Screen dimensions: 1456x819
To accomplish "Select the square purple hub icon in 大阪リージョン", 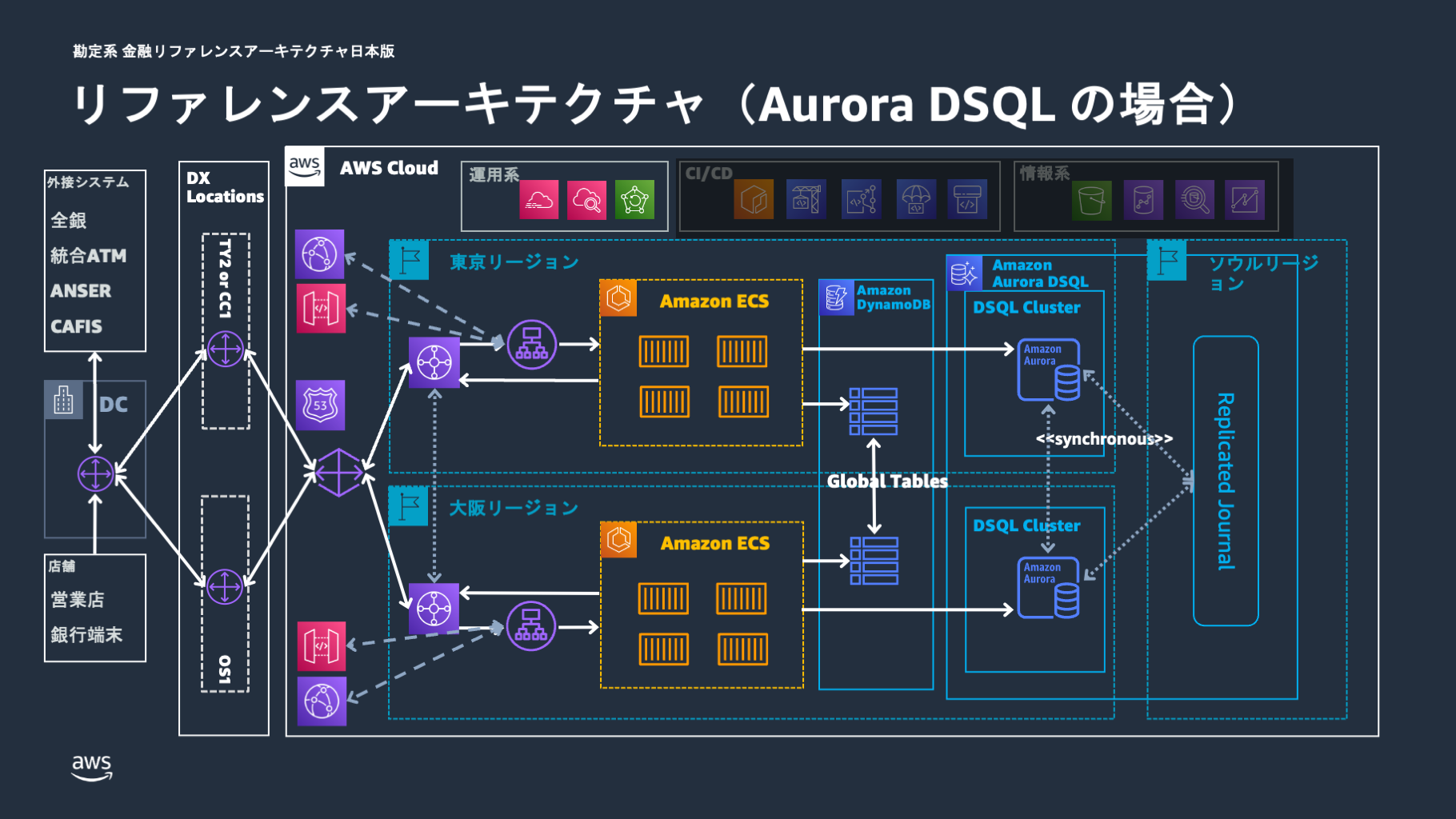I will coord(434,609).
